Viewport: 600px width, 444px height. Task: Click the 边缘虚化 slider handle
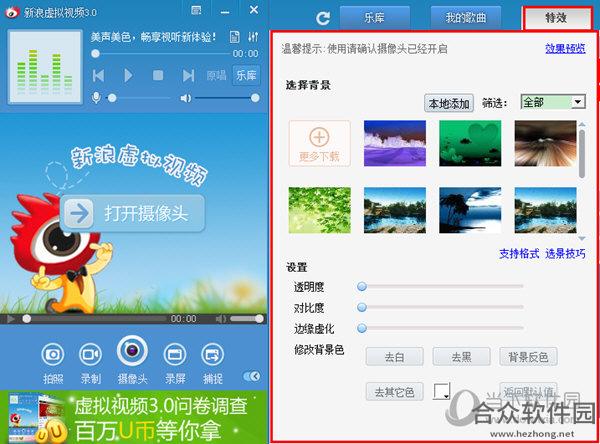[362, 328]
